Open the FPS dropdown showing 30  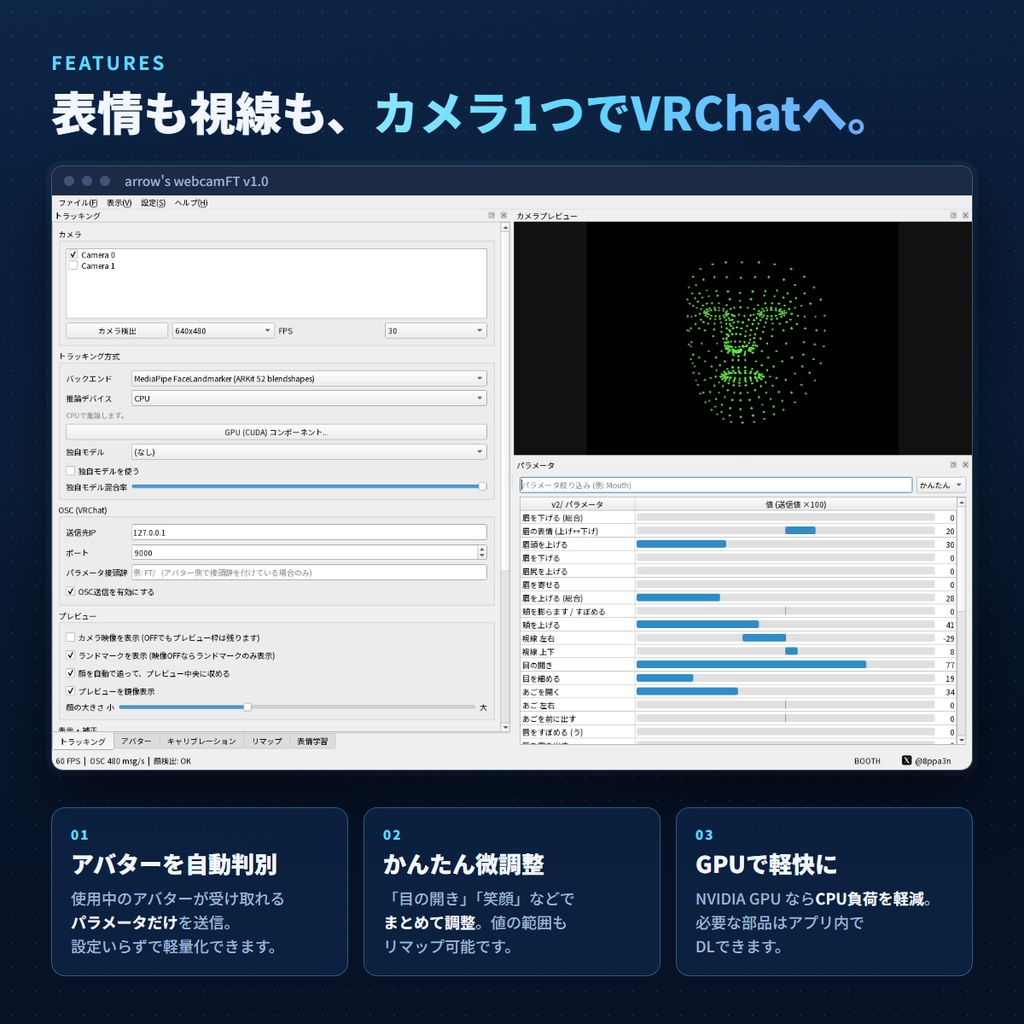click(436, 331)
